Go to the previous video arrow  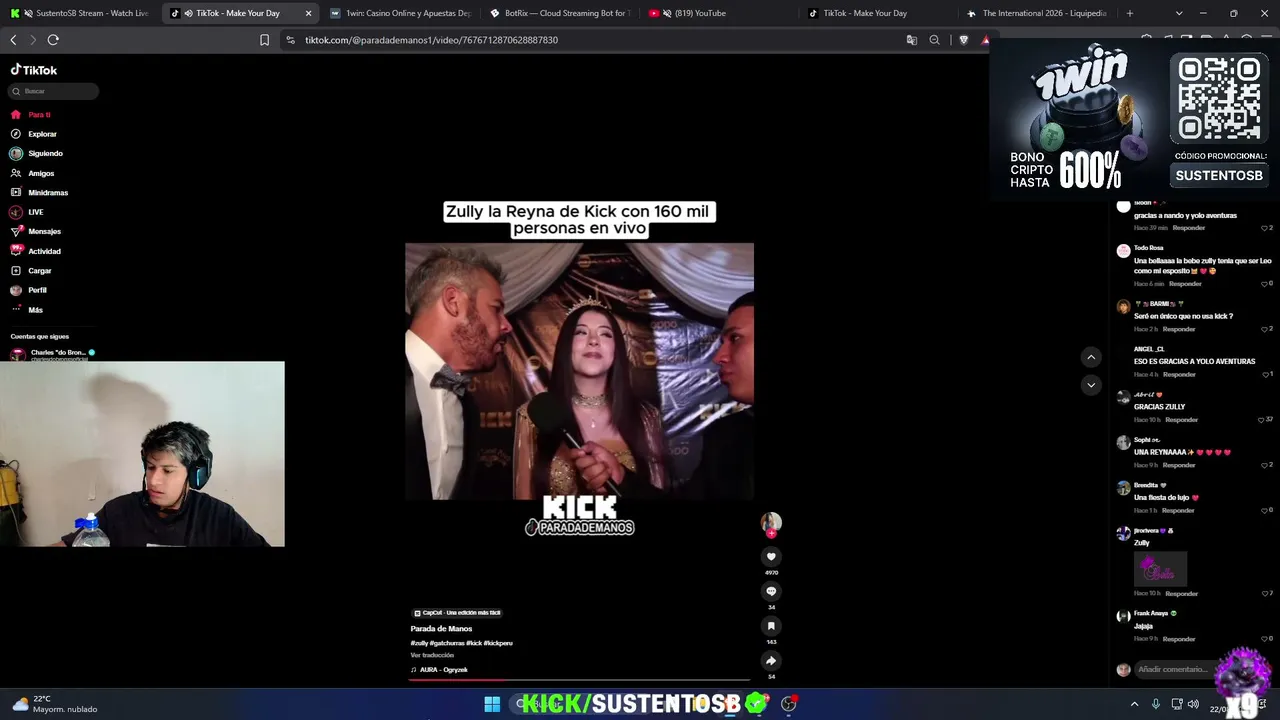[x=1091, y=357]
